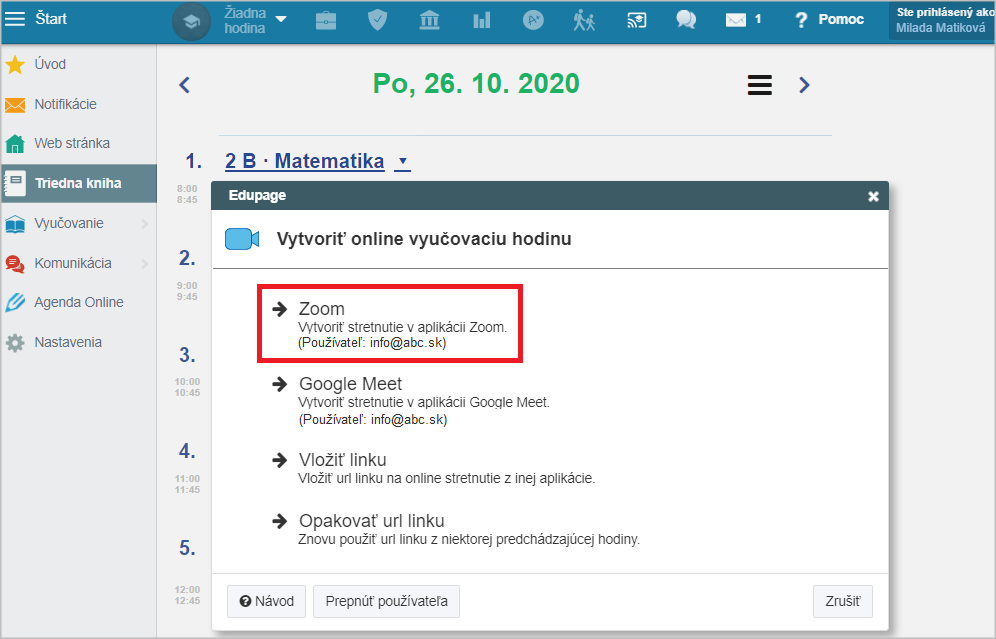Click the date Po, 26. 10. 2020
996x639 pixels.
pyautogui.click(x=476, y=84)
